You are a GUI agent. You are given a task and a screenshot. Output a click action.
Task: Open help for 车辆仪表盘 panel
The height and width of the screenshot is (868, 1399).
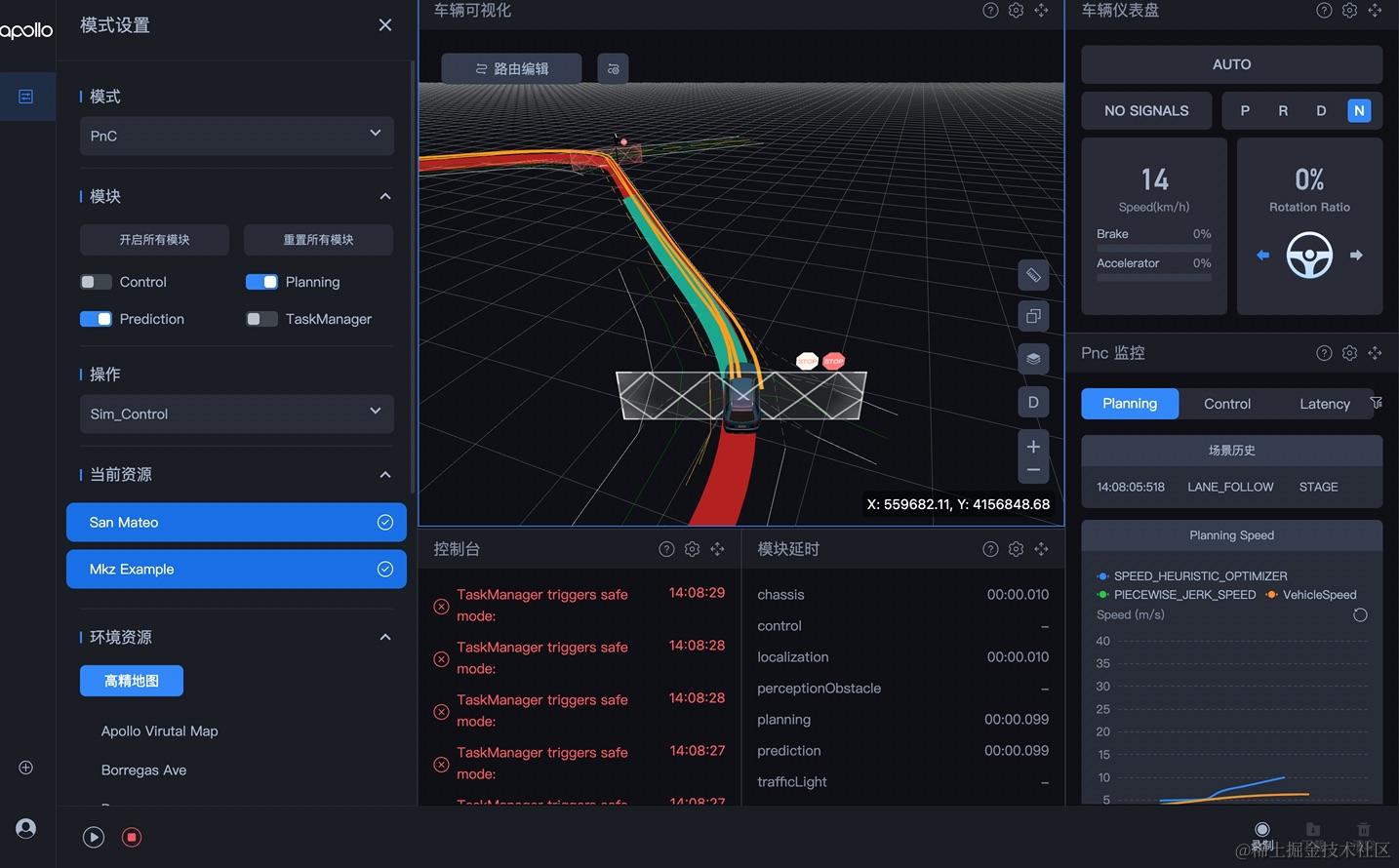1324,10
